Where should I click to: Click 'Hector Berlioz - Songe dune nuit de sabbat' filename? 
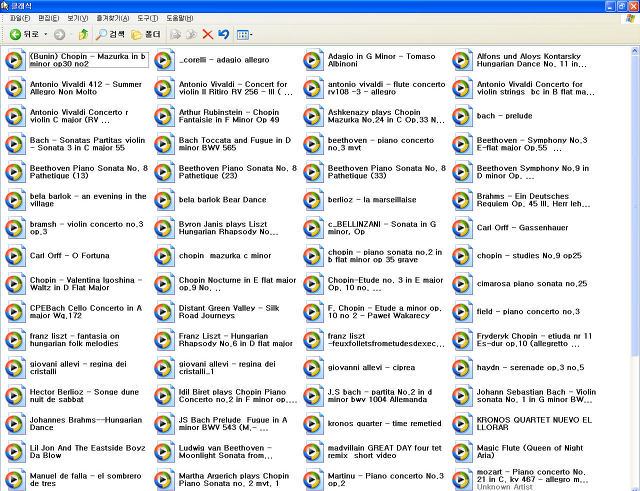[84, 395]
